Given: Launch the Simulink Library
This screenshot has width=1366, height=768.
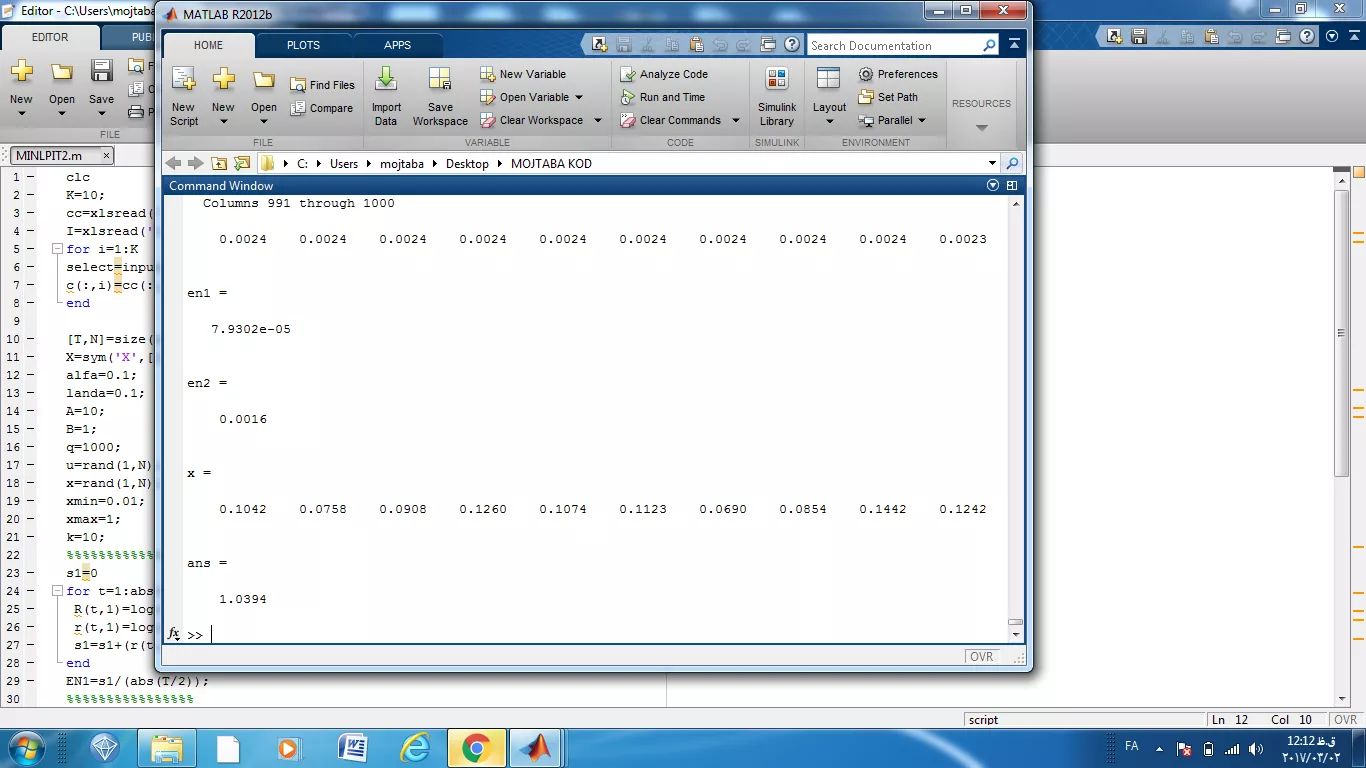Looking at the screenshot, I should 776,80.
